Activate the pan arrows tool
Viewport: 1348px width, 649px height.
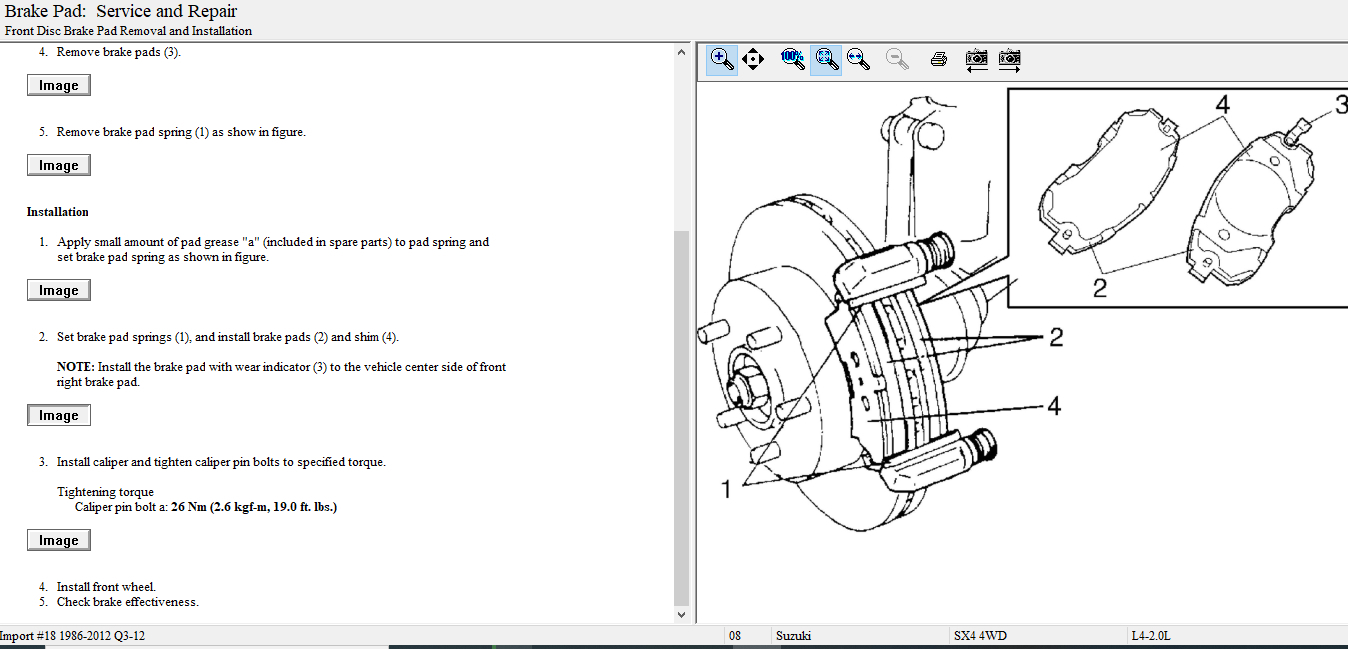[x=754, y=59]
